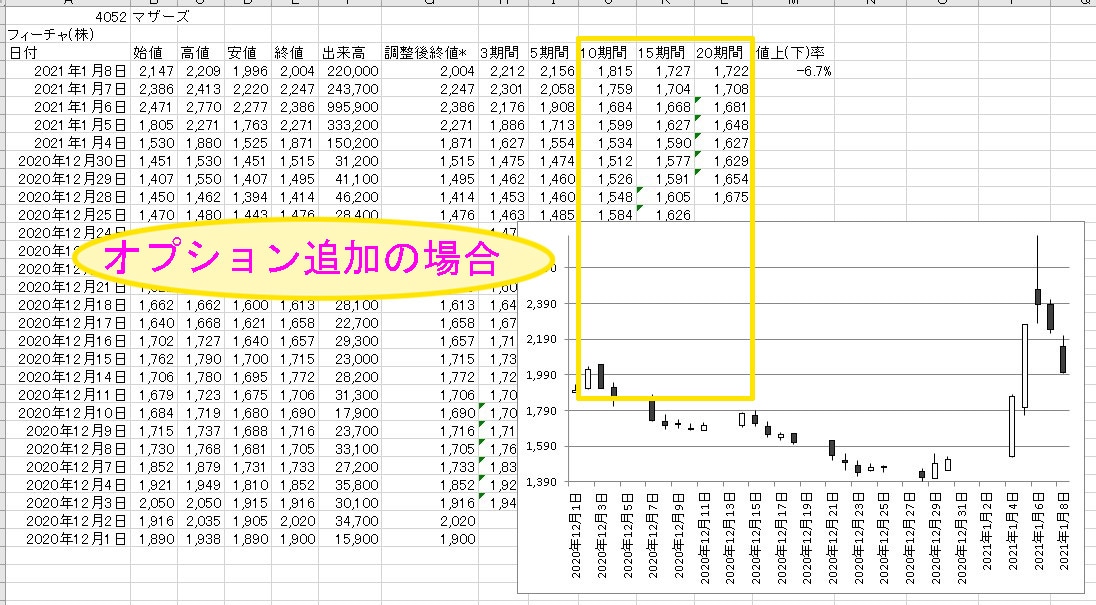Select volume cell 150,200
This screenshot has height=605, width=1096.
click(x=349, y=143)
